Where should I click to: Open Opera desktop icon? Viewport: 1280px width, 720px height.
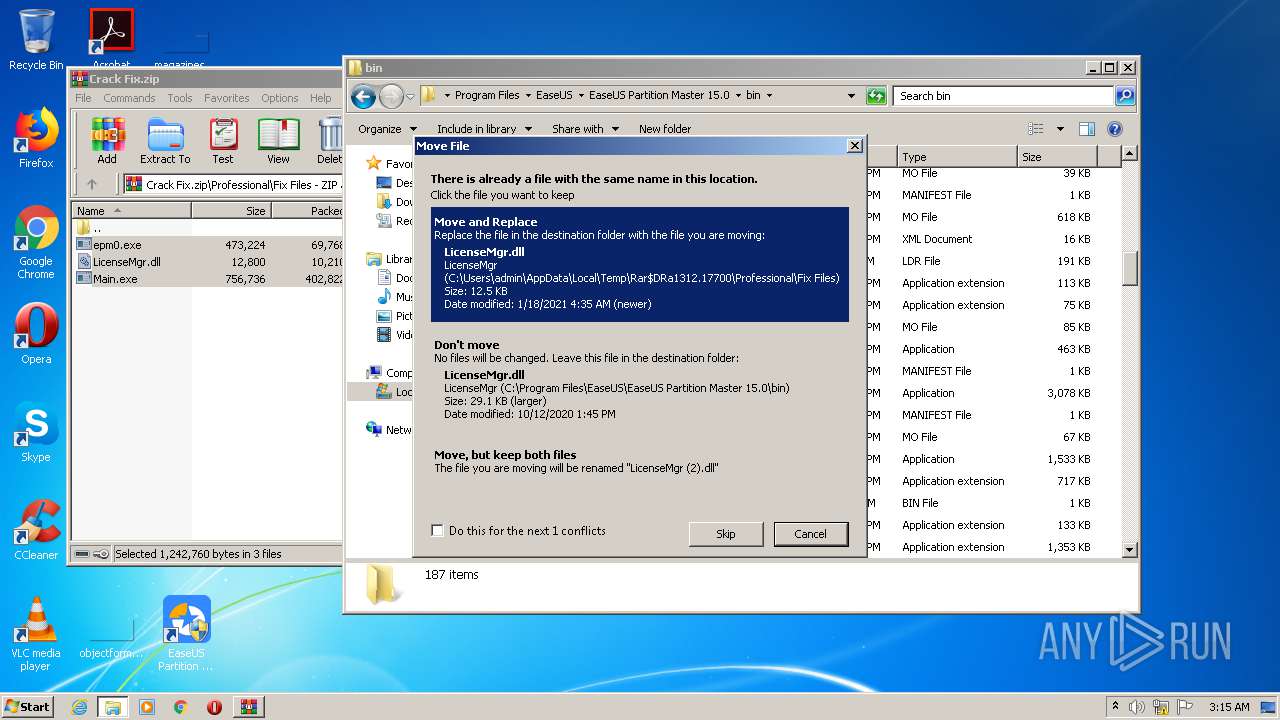click(36, 334)
